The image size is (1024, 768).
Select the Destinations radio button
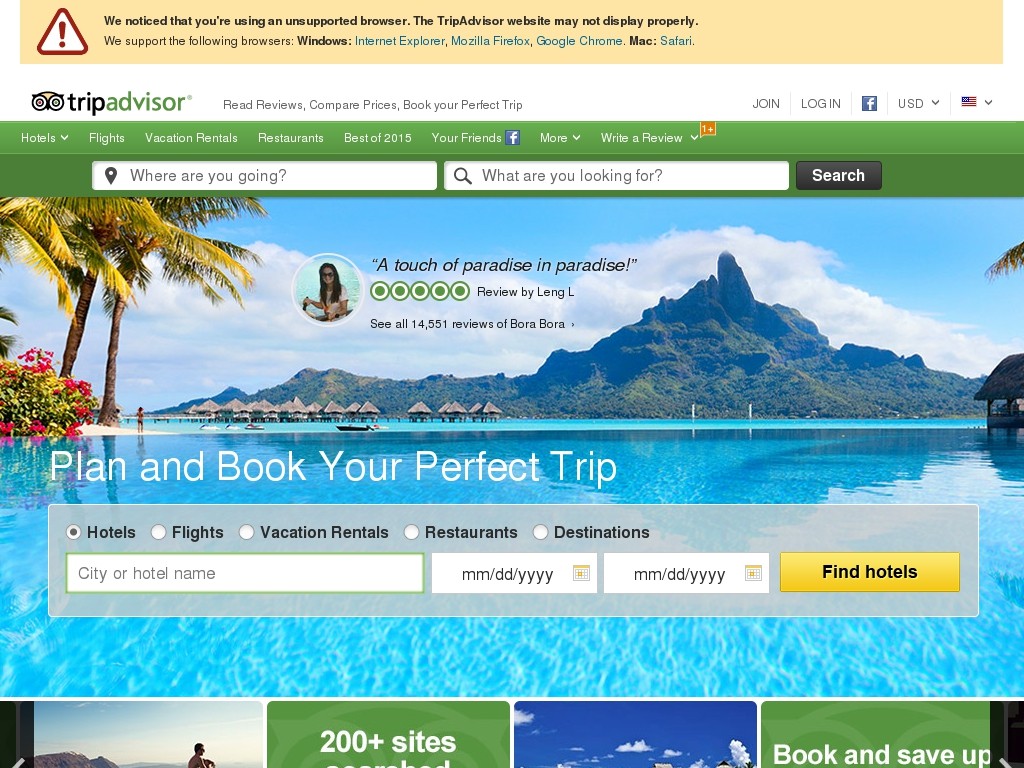(540, 532)
